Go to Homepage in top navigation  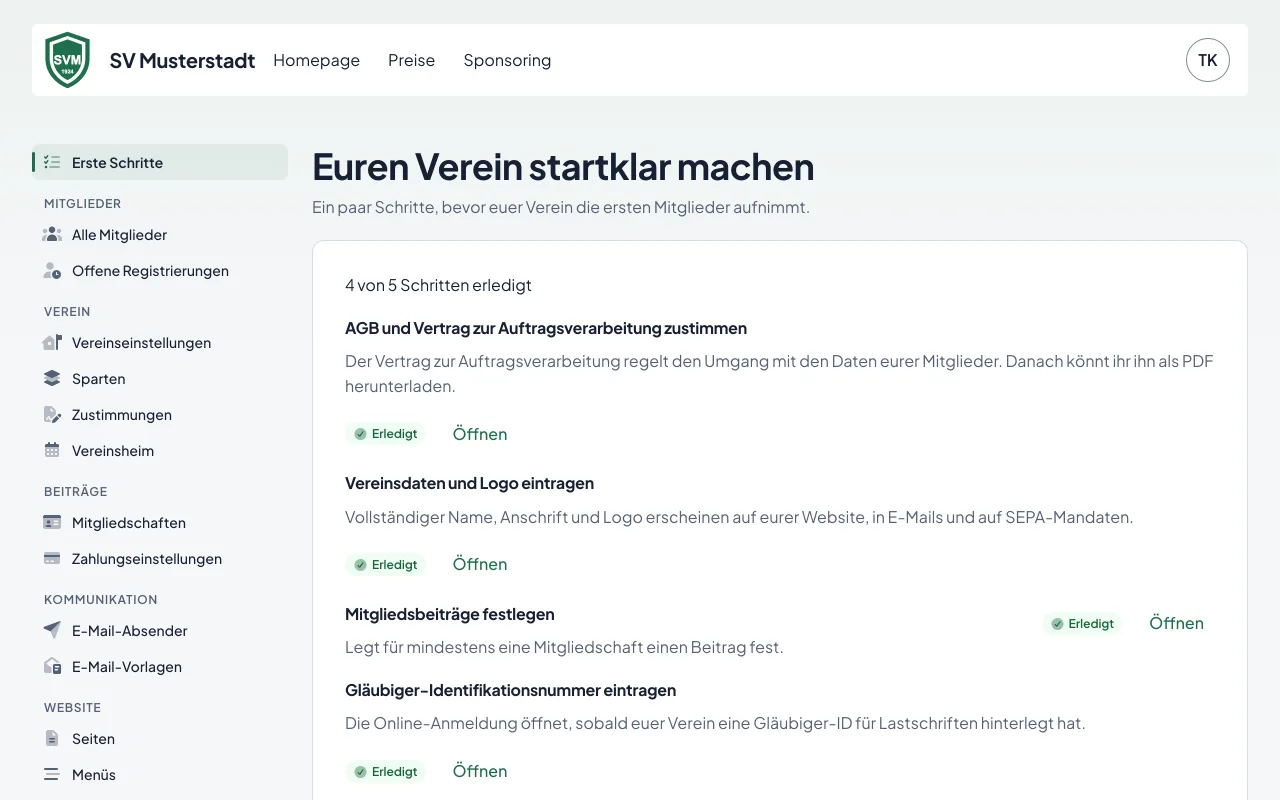point(316,60)
